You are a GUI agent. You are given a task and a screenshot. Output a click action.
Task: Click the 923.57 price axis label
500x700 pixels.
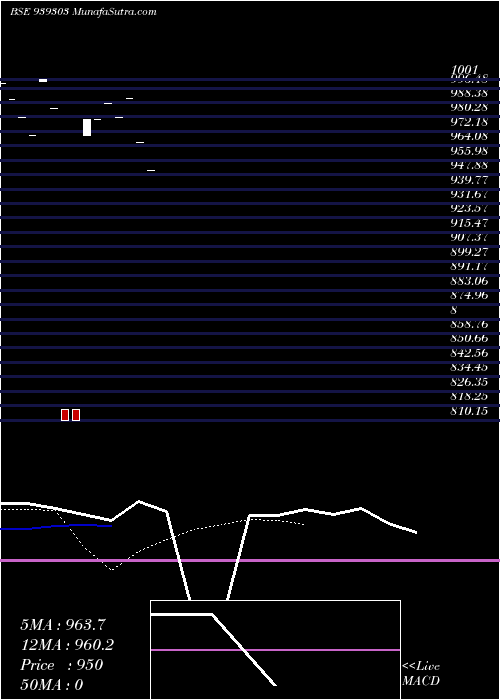coord(469,208)
